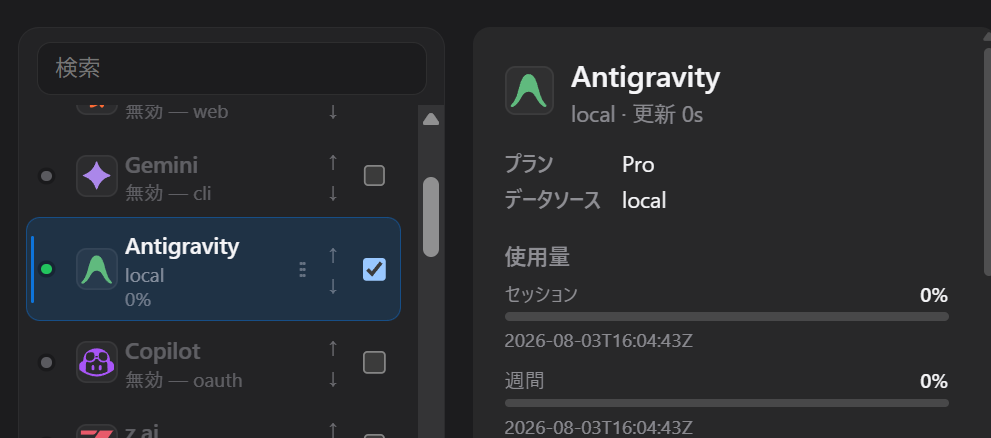Click the 週間 label

[x=525, y=380]
